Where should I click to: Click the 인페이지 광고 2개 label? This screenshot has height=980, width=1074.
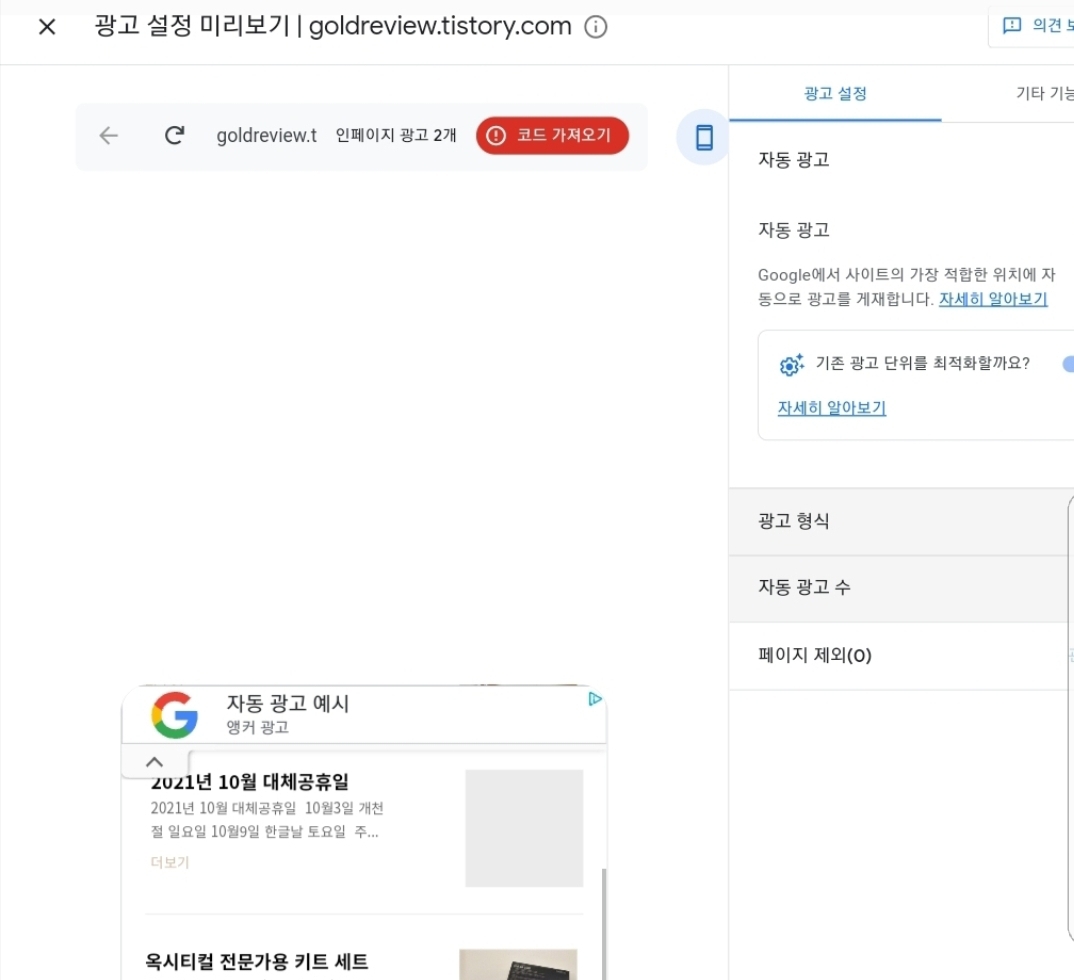click(x=396, y=135)
